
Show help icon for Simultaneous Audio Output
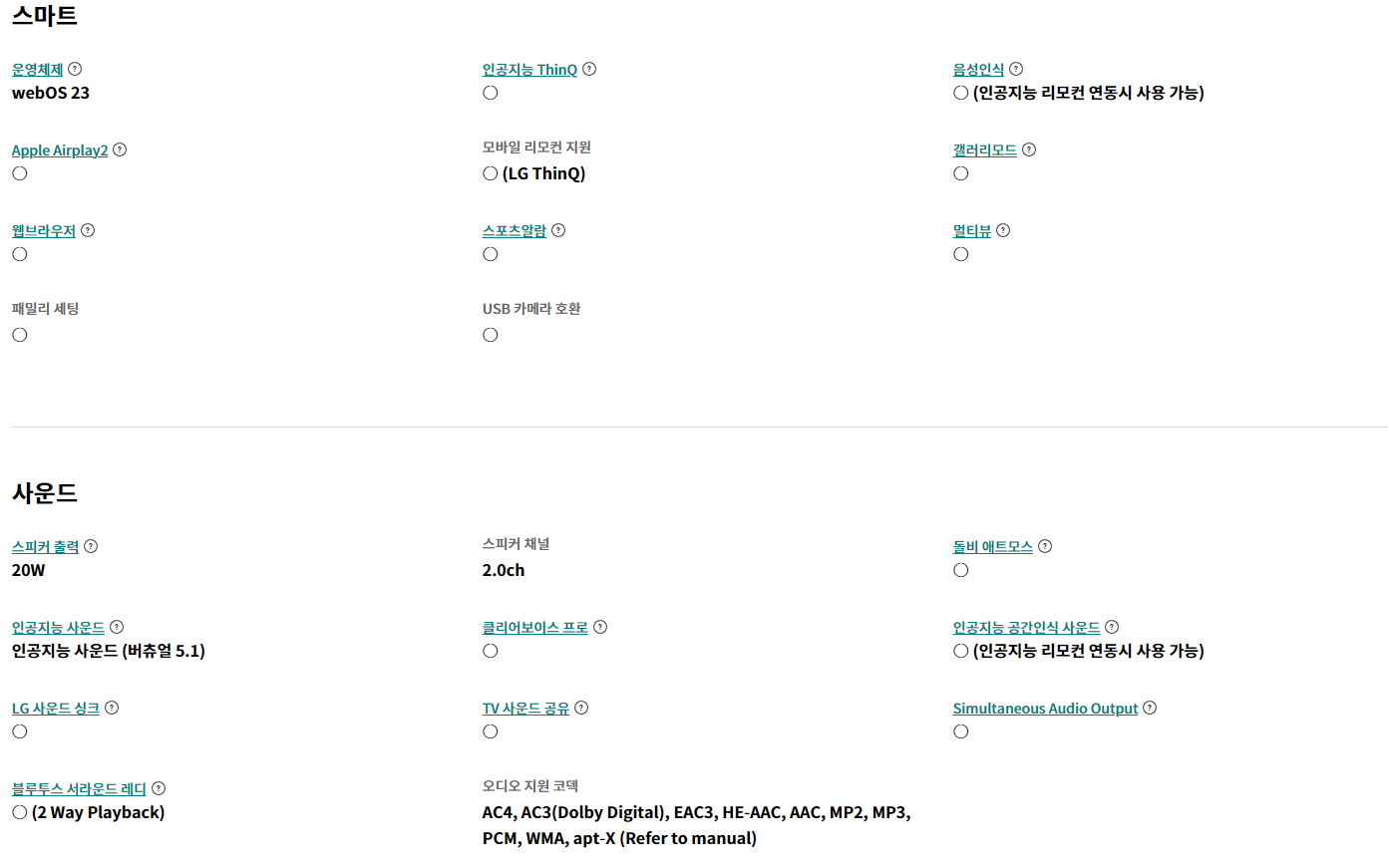(x=1150, y=708)
